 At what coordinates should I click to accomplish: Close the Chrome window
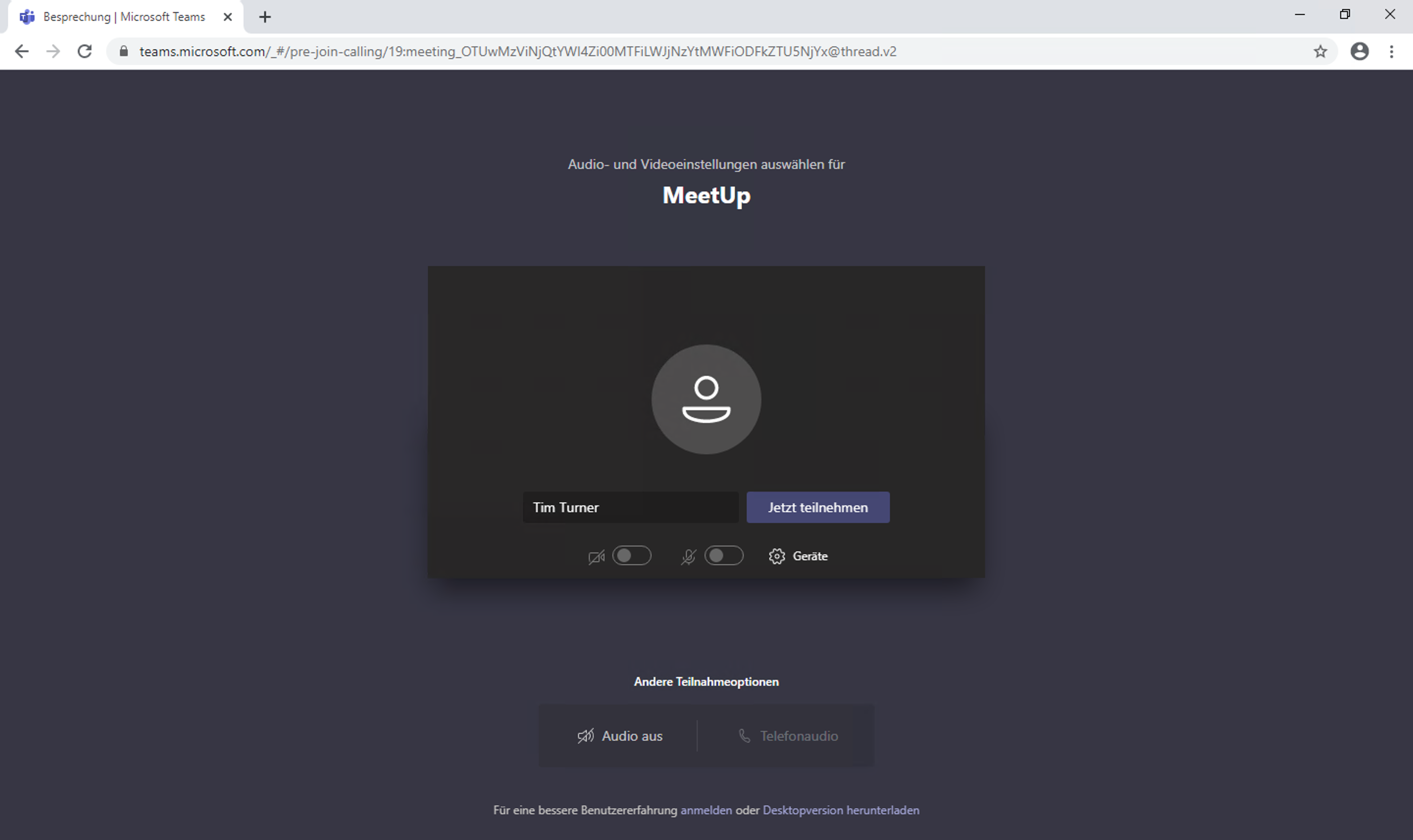1390,15
